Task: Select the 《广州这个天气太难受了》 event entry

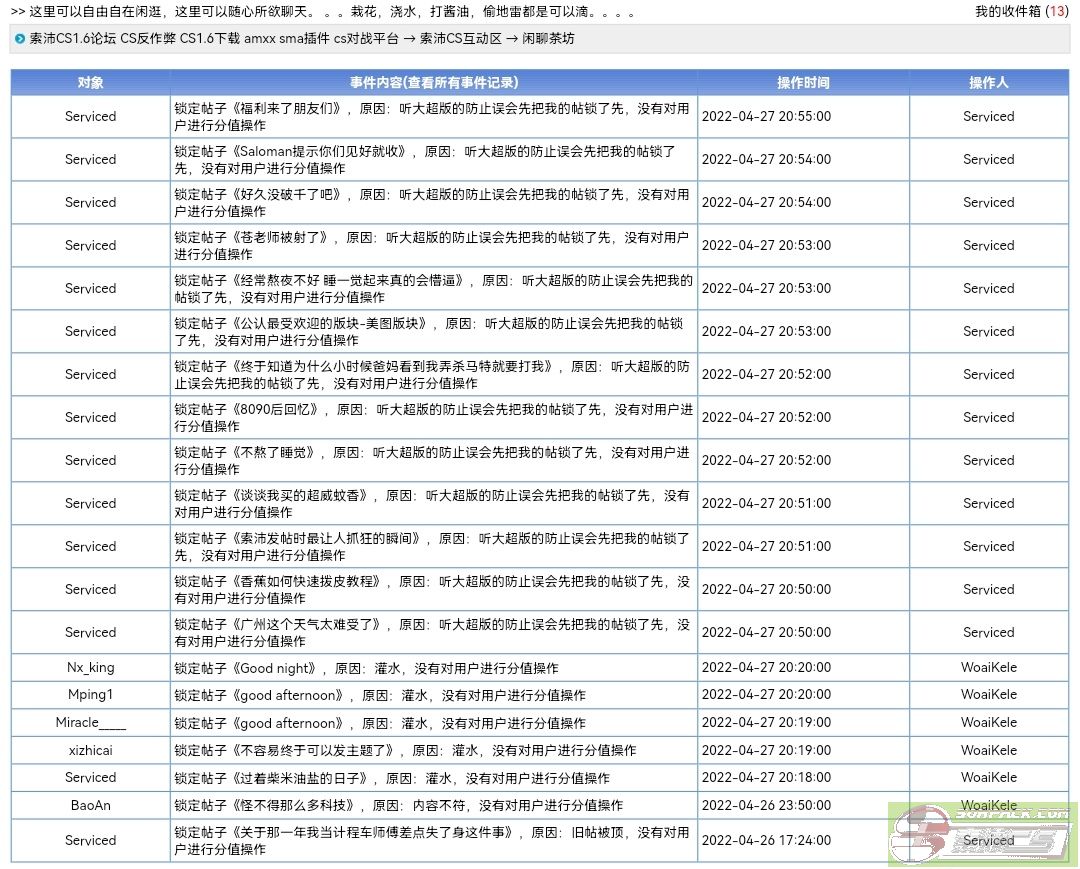Action: 433,632
